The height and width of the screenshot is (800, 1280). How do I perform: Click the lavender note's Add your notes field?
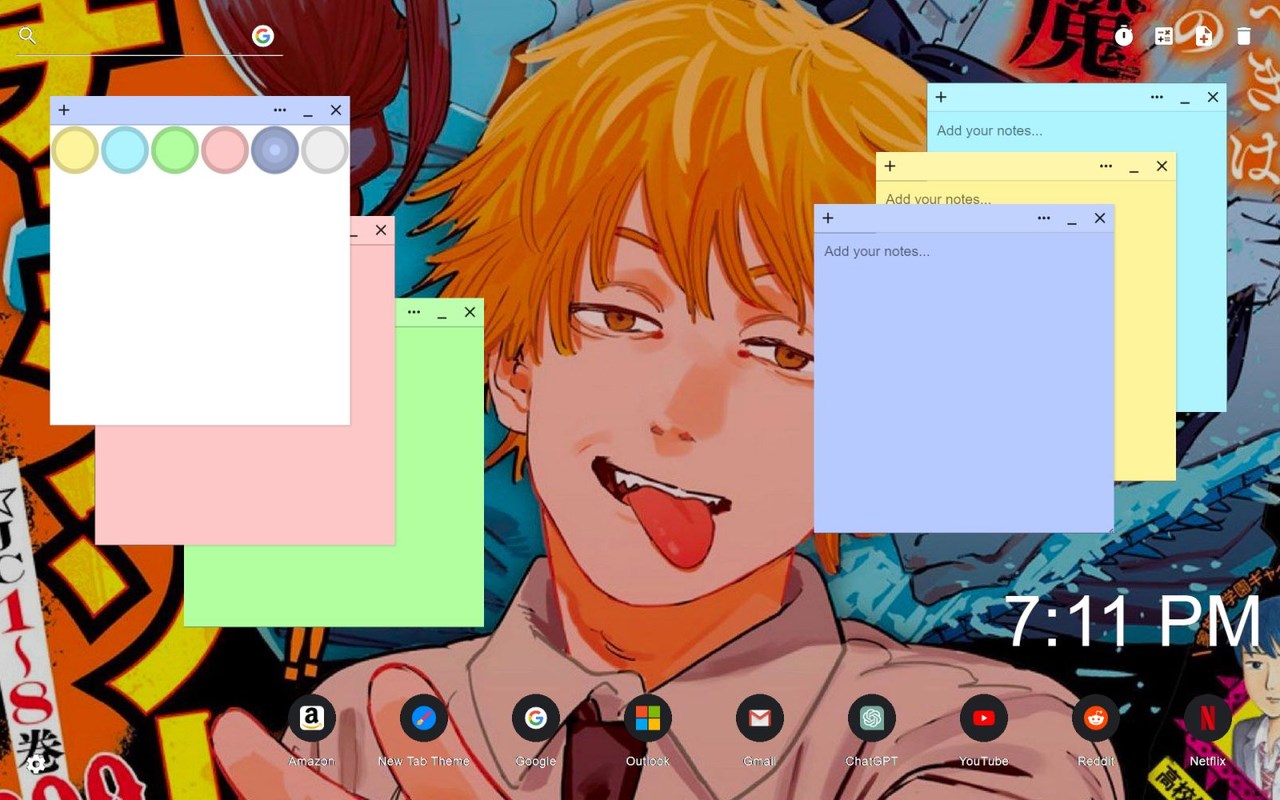pyautogui.click(x=964, y=381)
